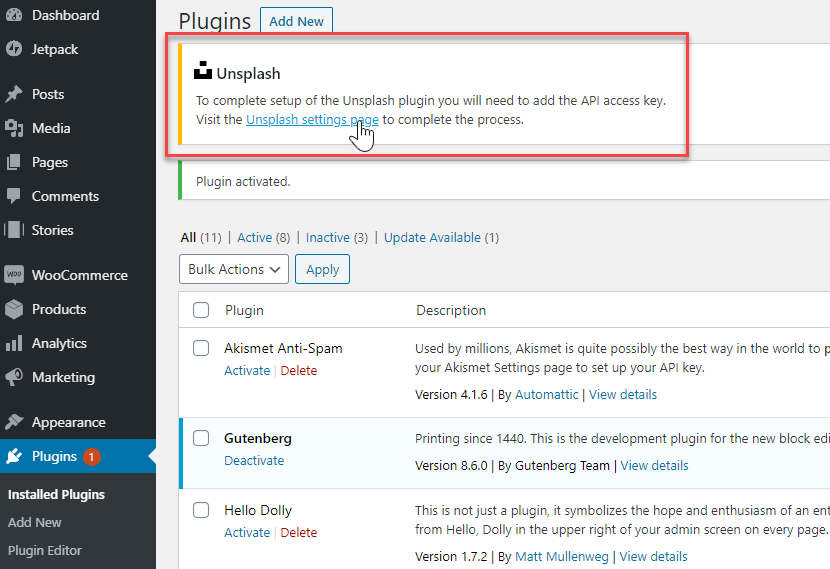The width and height of the screenshot is (830, 569).
Task: Check the Gutenberg plugin checkbox
Action: [x=201, y=438]
